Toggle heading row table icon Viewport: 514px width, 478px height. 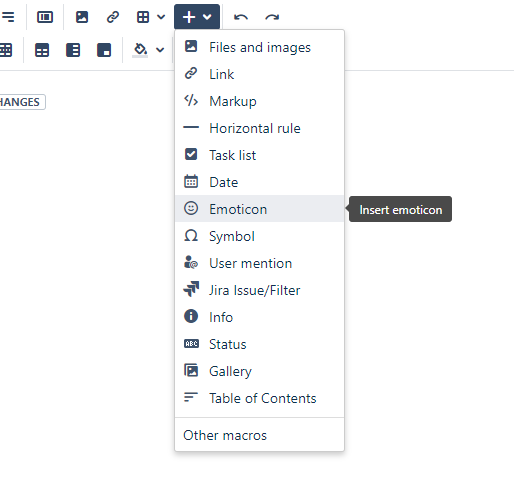[42, 50]
